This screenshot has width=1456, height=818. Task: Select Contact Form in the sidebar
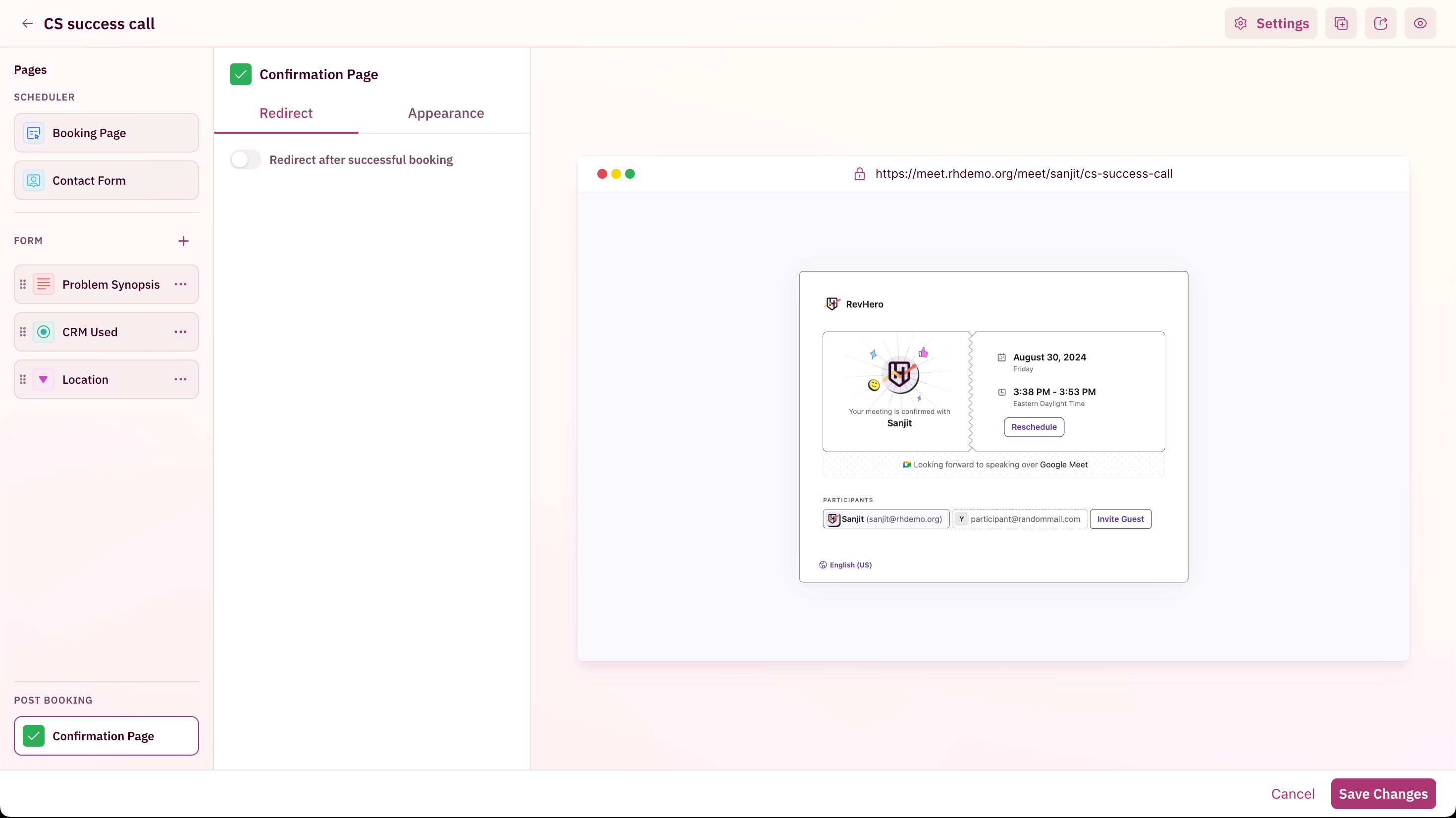click(106, 180)
